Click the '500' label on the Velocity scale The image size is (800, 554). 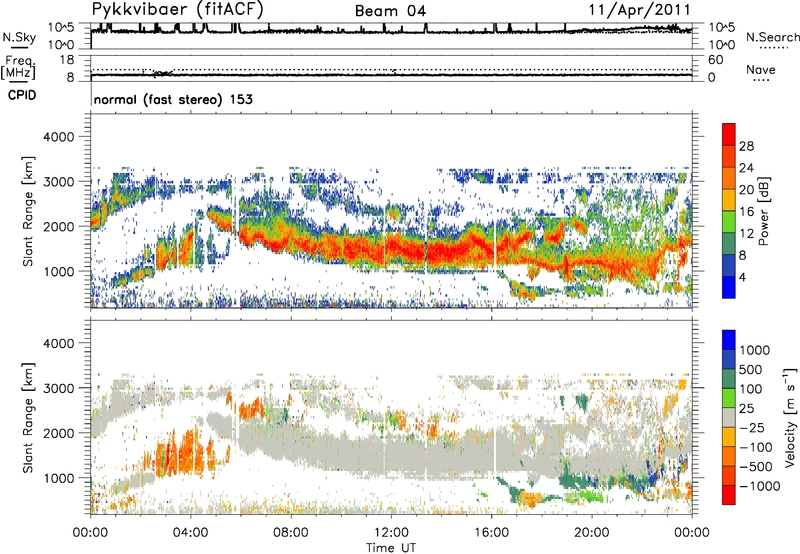pos(751,369)
